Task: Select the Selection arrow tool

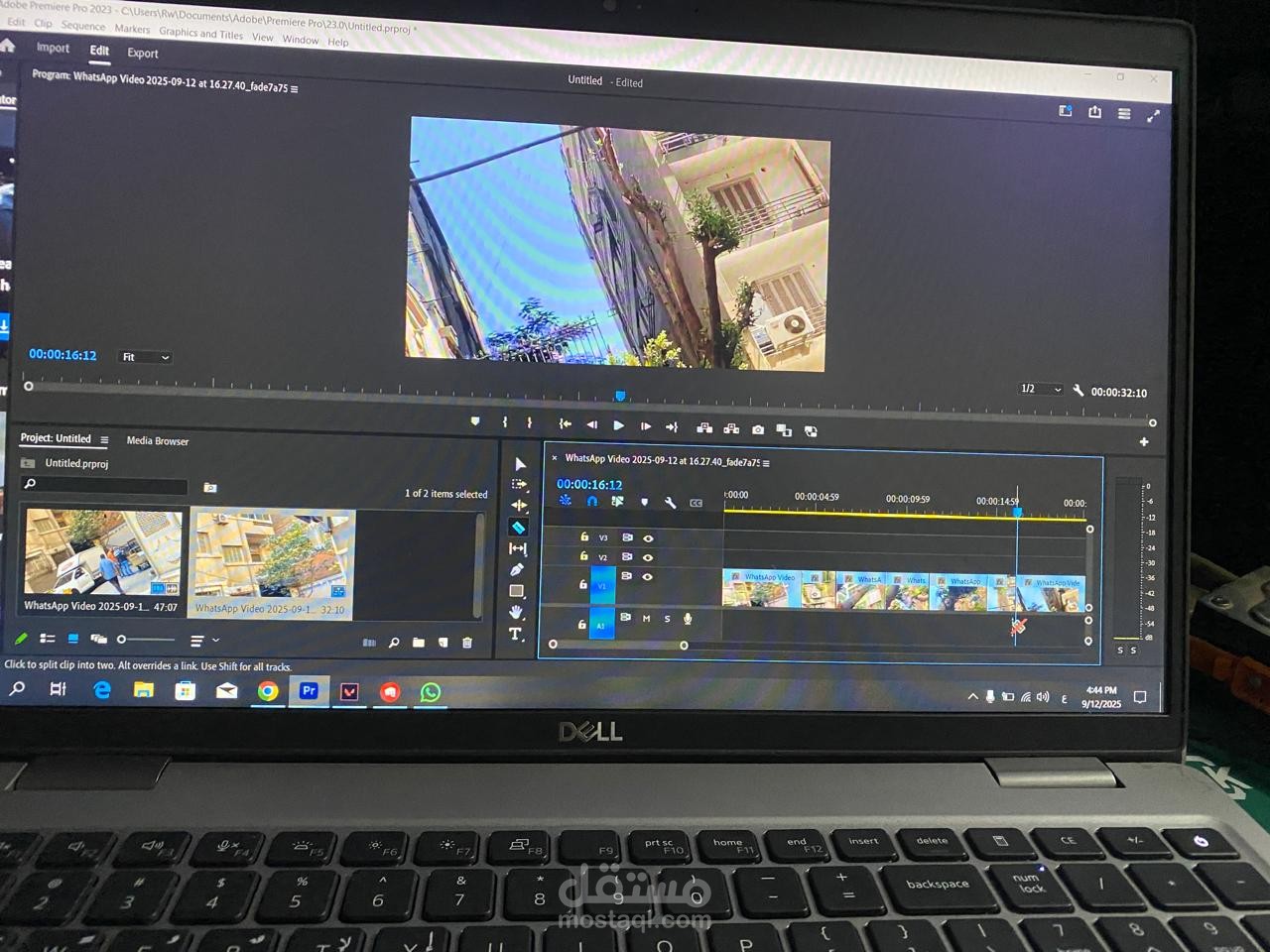Action: point(520,464)
